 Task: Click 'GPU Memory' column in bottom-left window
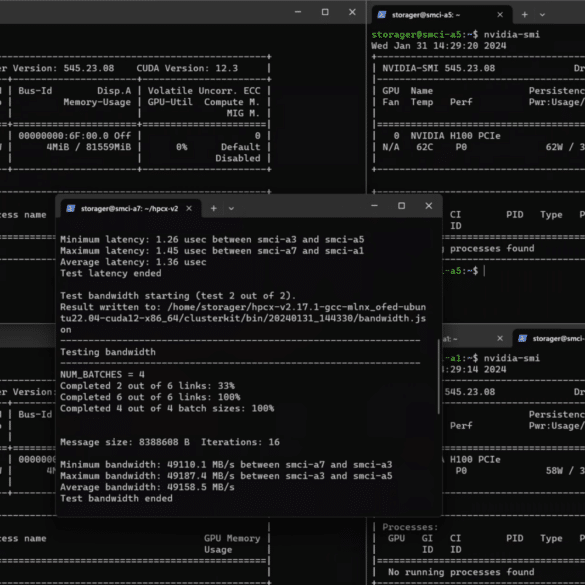[232, 538]
